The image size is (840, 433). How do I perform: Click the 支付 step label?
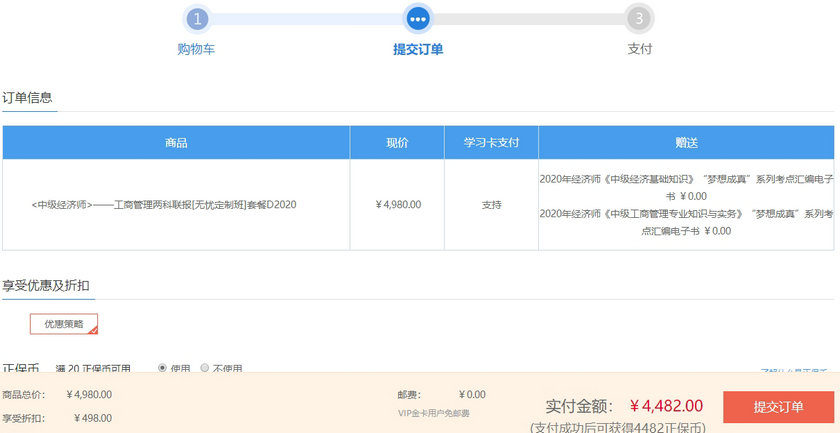click(x=640, y=49)
